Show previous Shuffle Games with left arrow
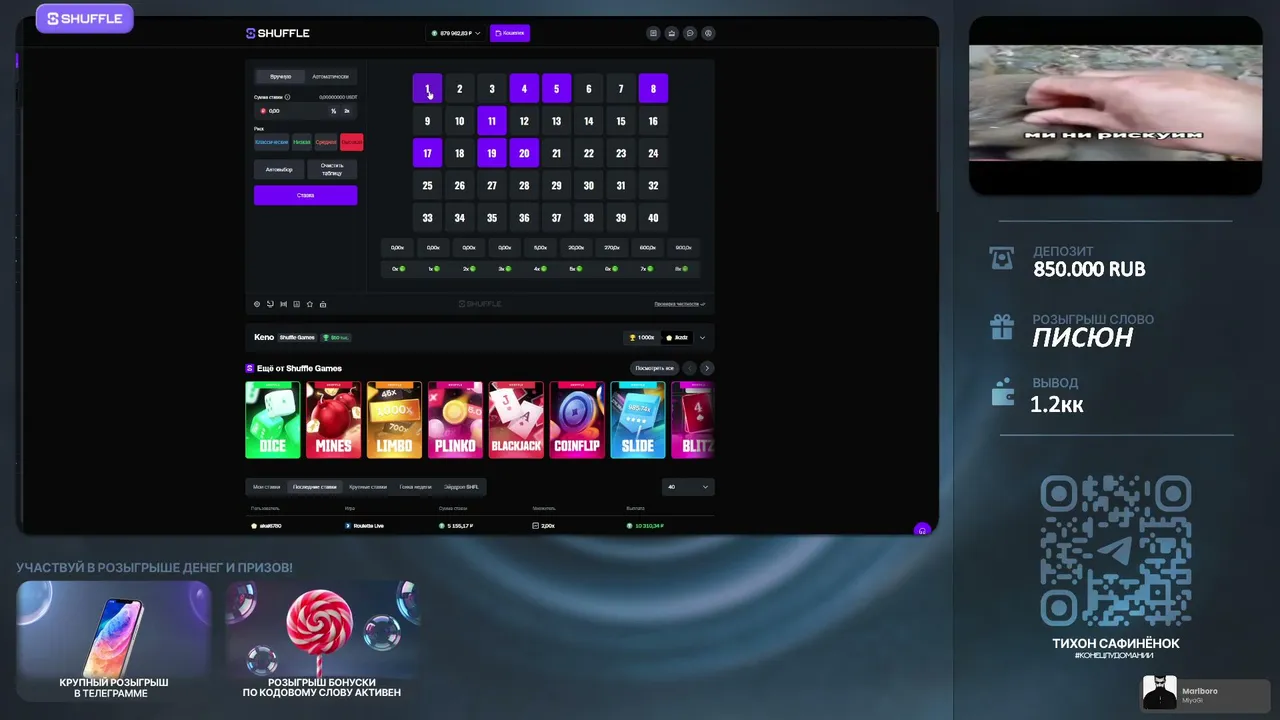1280x720 pixels. (690, 368)
